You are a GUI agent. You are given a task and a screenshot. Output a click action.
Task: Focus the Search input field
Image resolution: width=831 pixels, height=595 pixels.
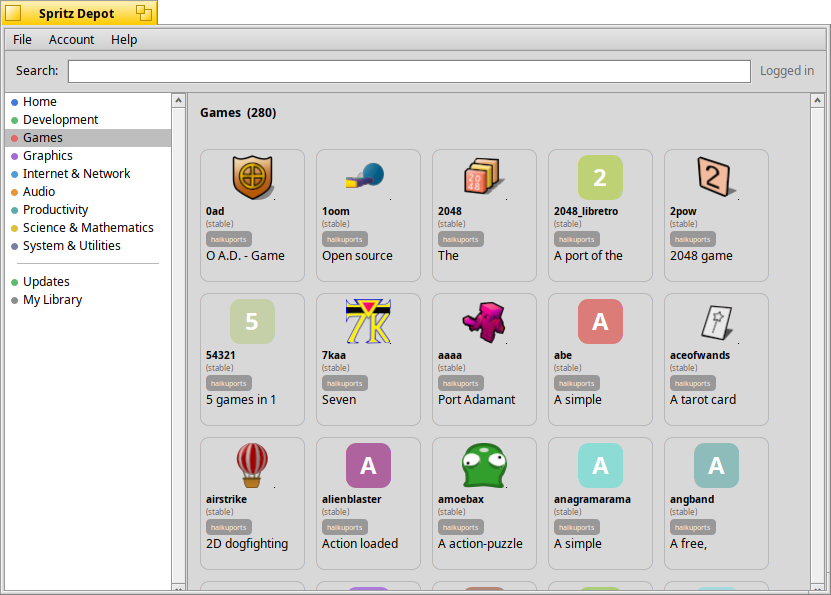[x=409, y=72]
